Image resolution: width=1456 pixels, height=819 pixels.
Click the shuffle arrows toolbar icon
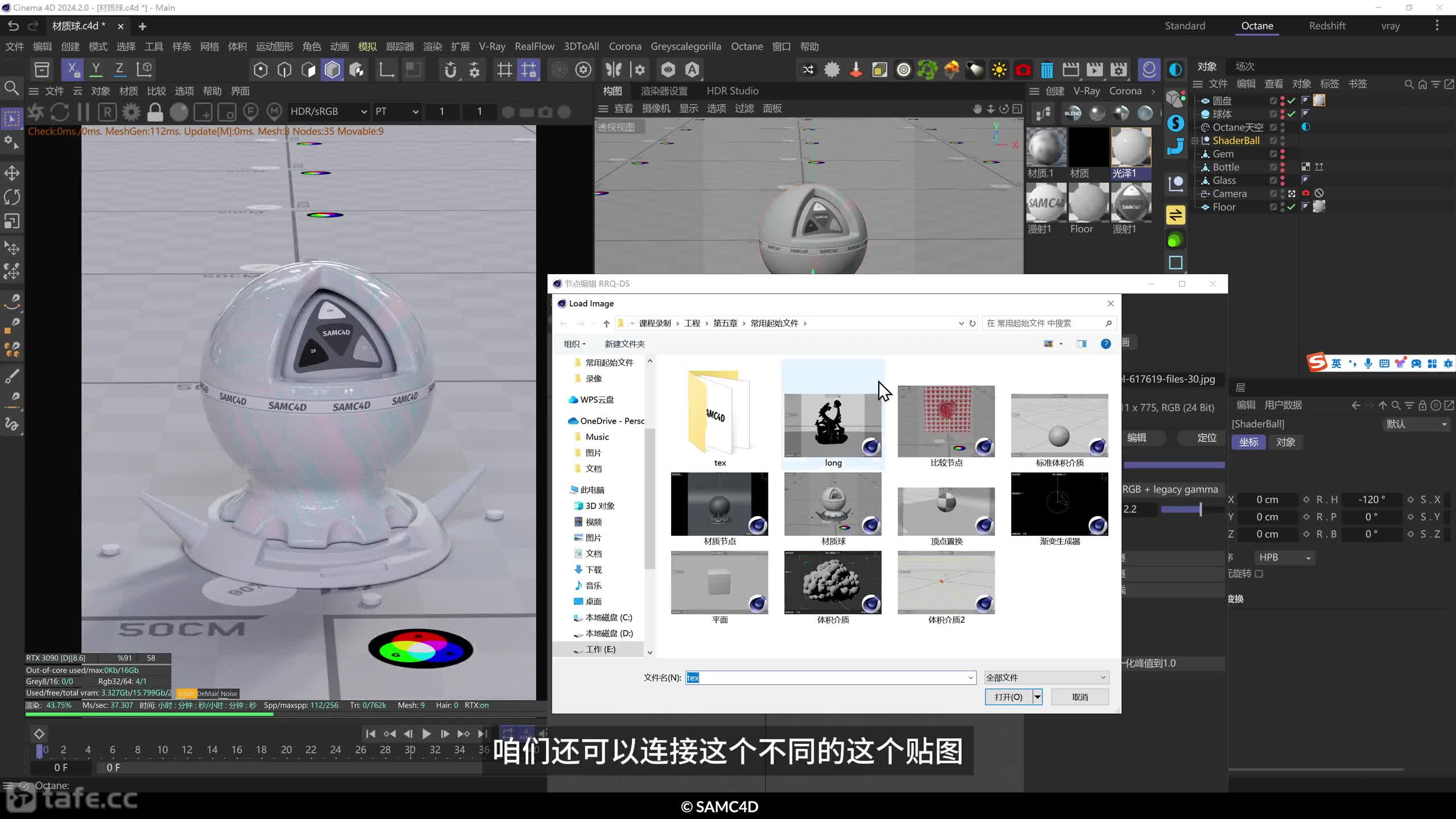[x=808, y=69]
